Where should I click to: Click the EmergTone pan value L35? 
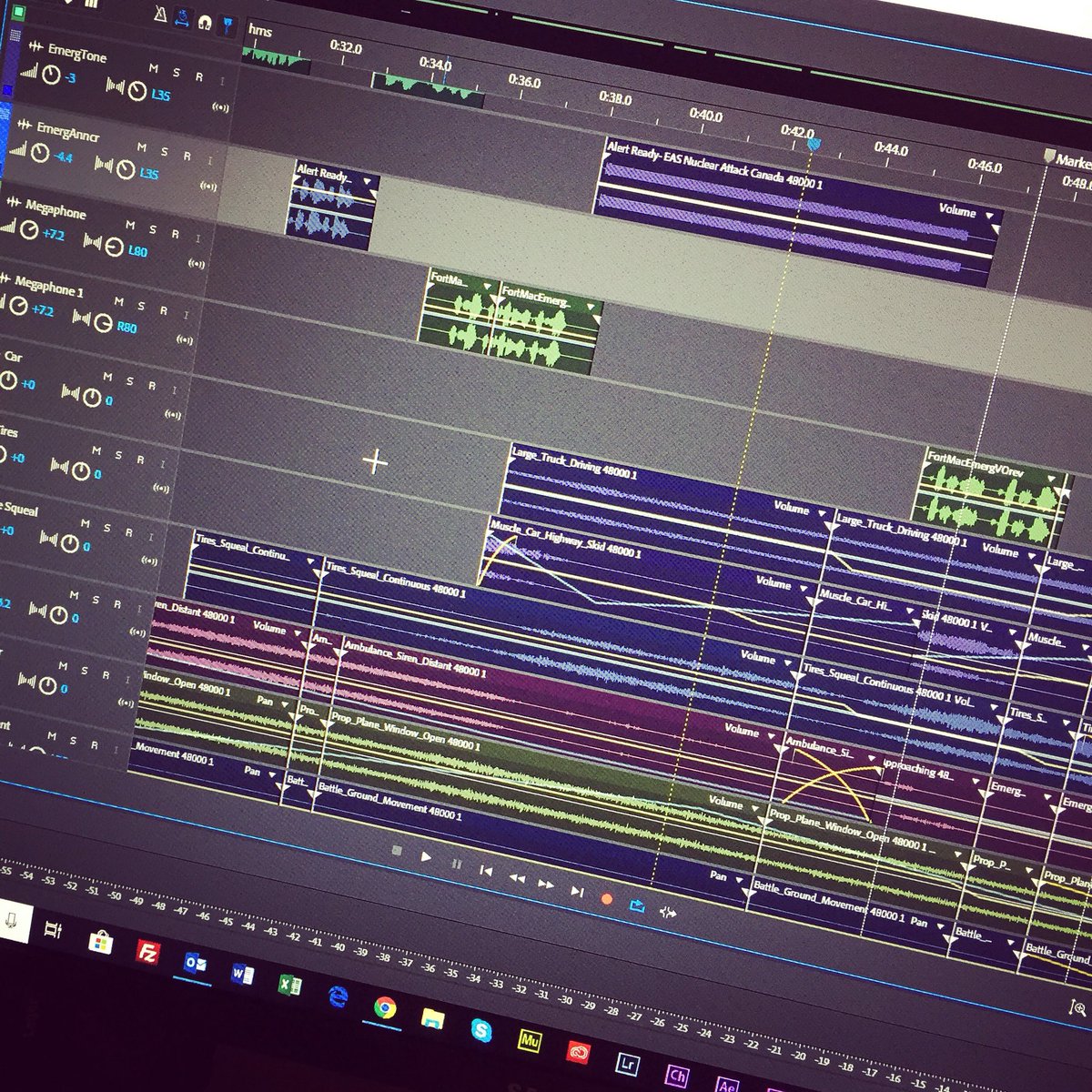[161, 95]
